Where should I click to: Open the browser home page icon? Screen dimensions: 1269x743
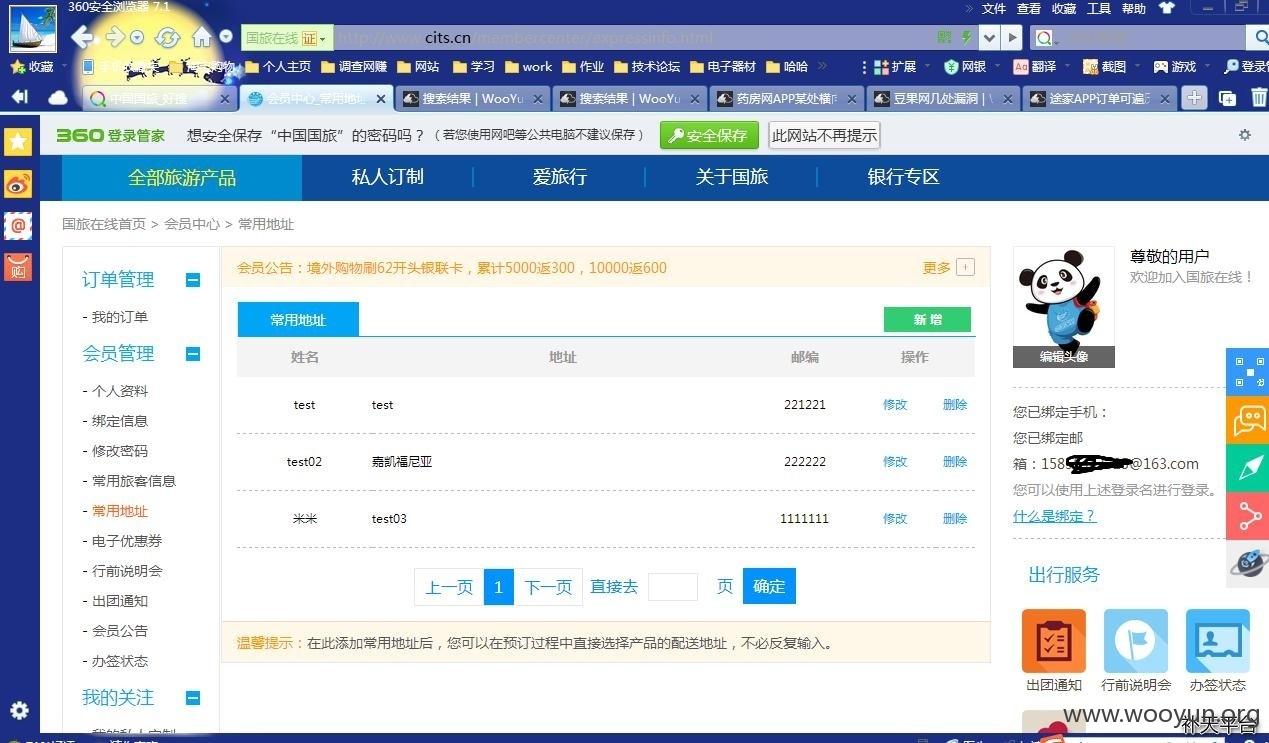coord(202,38)
